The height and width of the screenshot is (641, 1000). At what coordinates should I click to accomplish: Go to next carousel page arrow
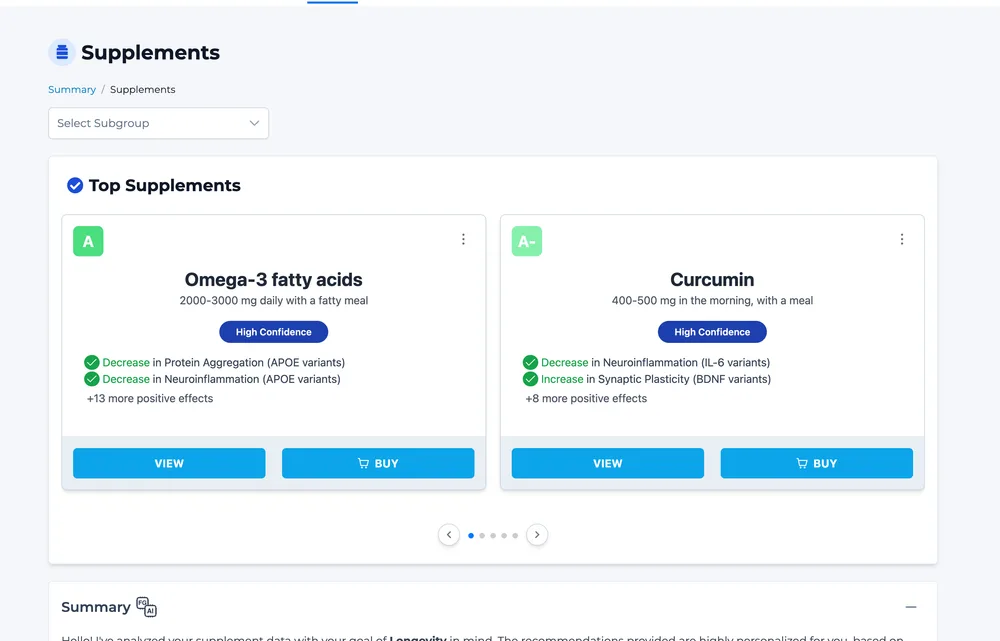coord(537,534)
